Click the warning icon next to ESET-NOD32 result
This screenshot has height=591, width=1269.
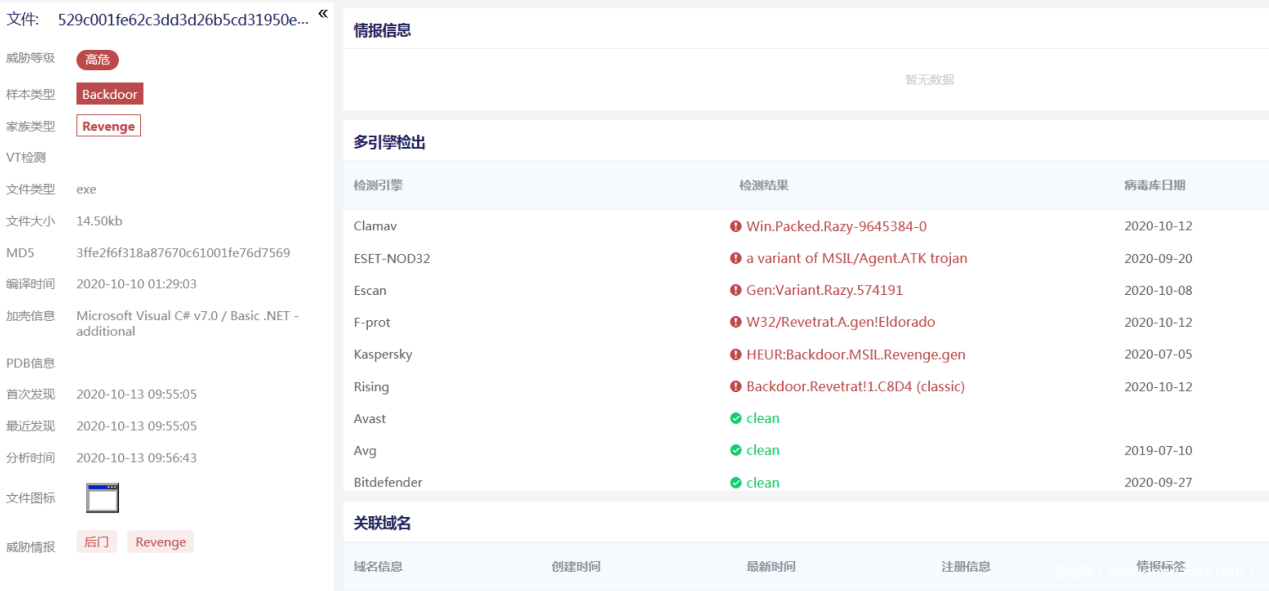click(x=736, y=259)
